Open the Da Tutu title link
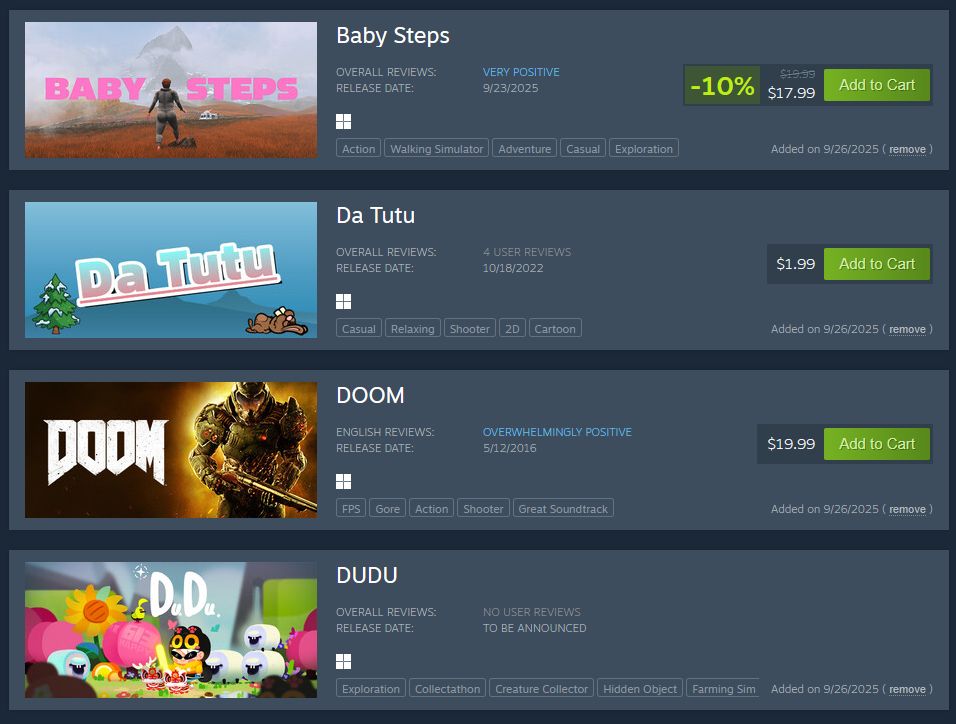Image resolution: width=956 pixels, height=724 pixels. click(x=376, y=215)
